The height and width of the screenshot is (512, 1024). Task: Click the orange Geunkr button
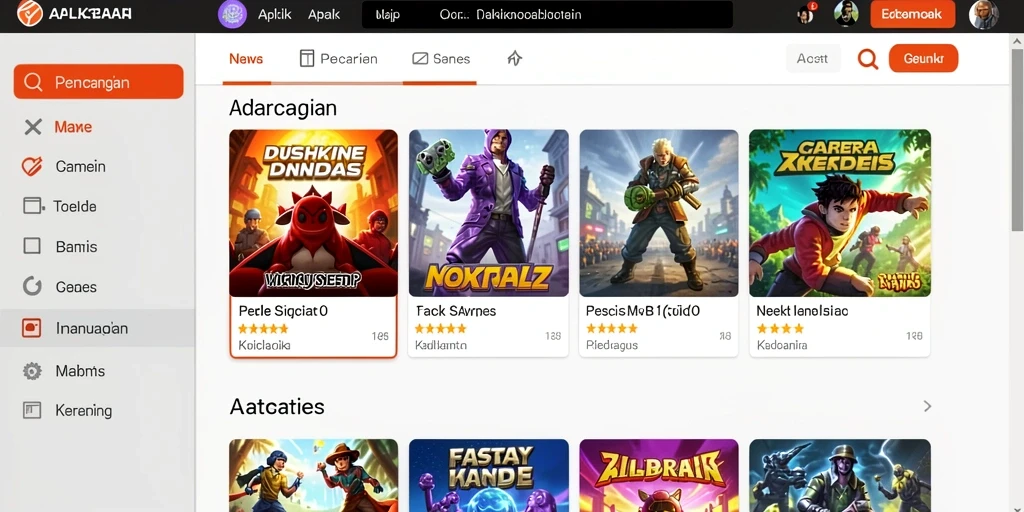pos(923,58)
